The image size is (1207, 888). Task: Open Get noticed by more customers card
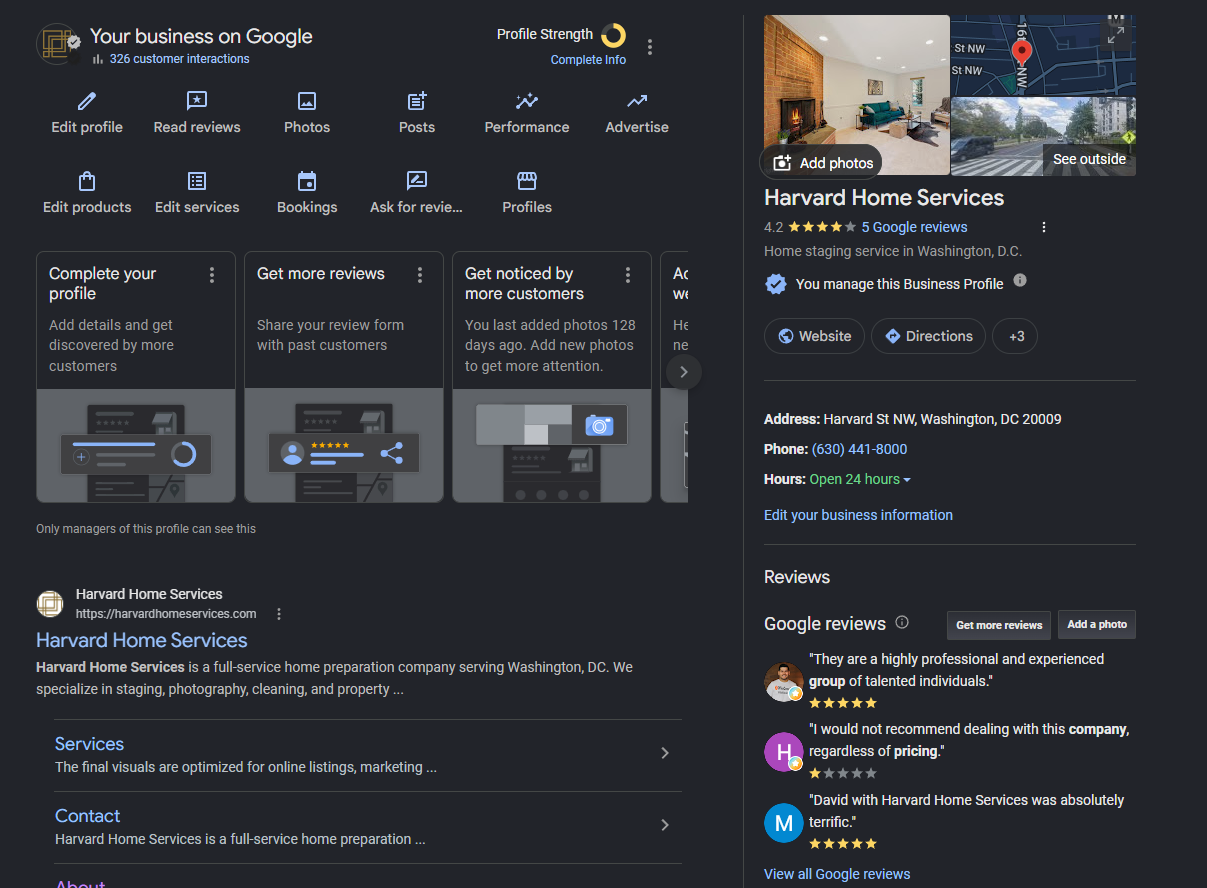tap(552, 377)
